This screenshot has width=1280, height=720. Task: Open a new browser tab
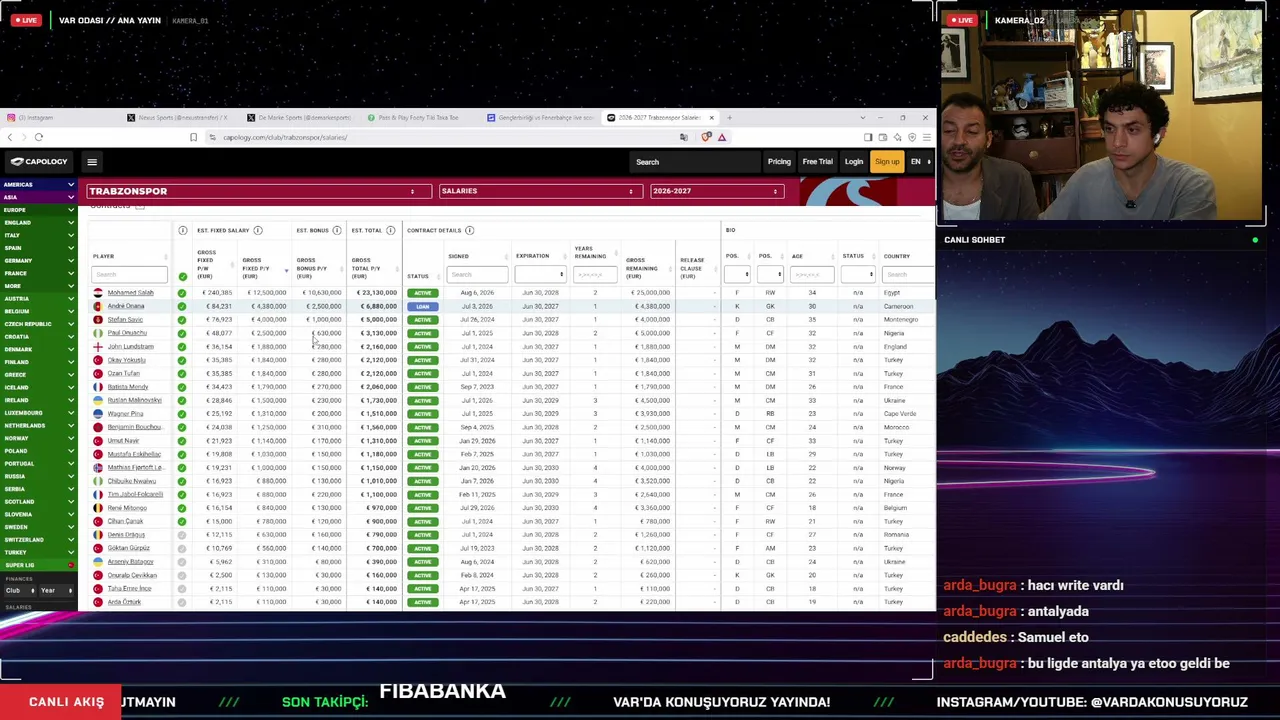(729, 118)
